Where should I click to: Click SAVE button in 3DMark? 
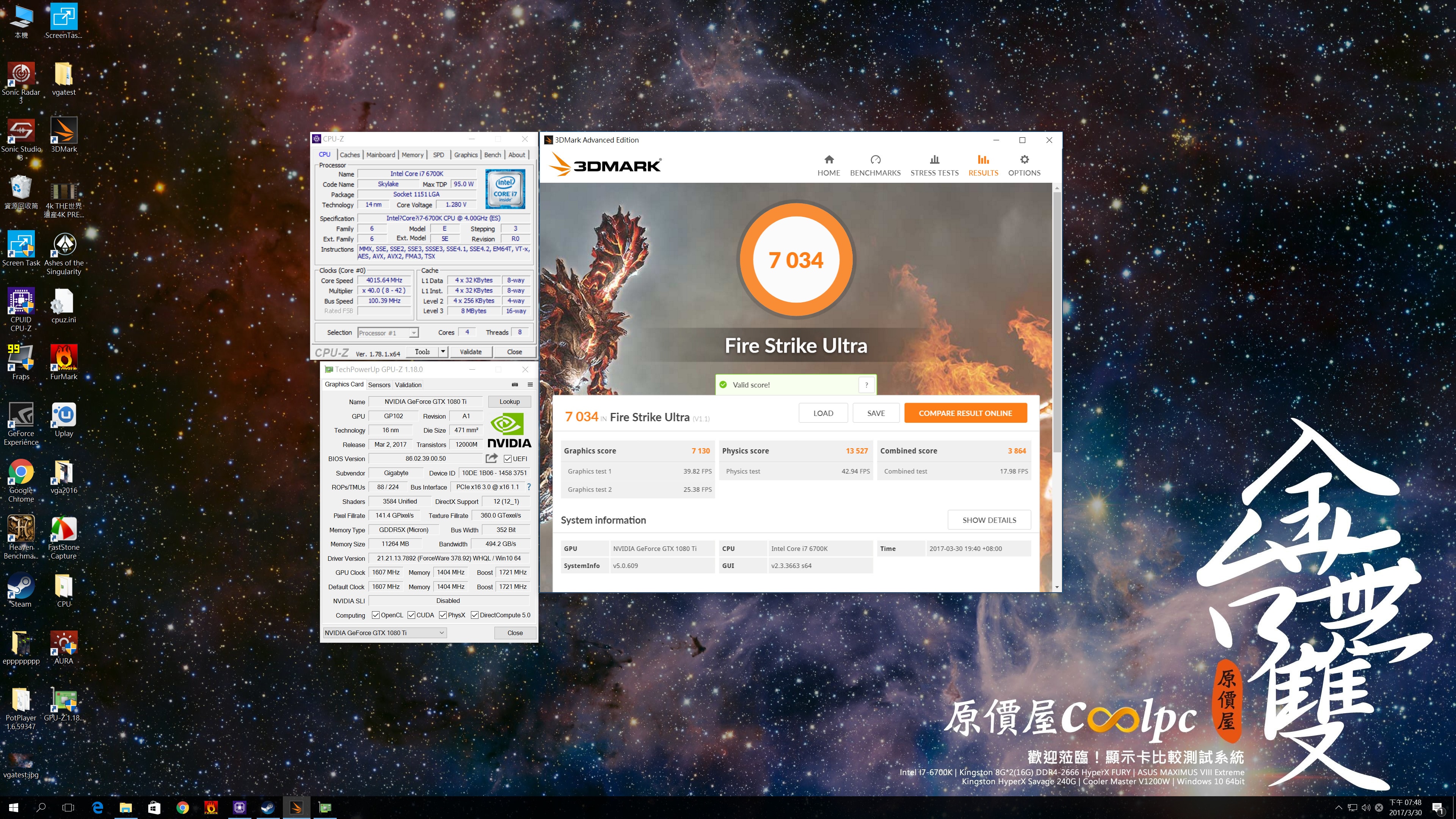tap(876, 413)
